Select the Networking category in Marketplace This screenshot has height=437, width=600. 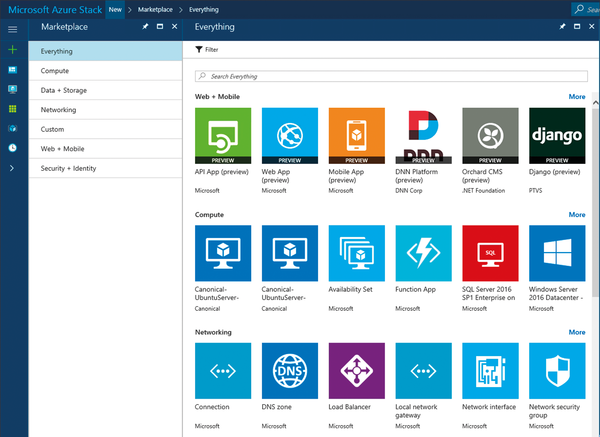(105, 110)
